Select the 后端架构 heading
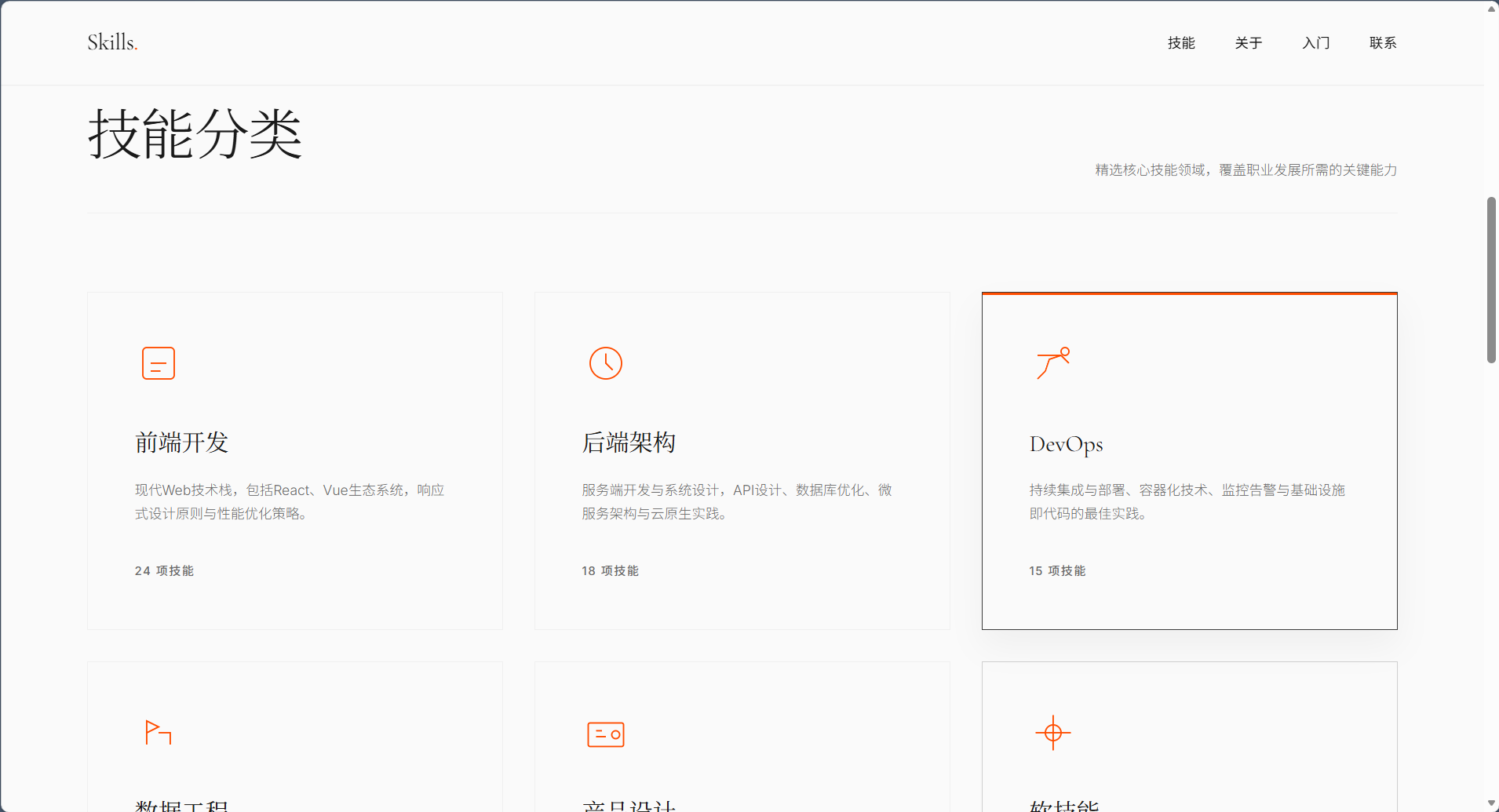Viewport: 1499px width, 812px height. [629, 443]
